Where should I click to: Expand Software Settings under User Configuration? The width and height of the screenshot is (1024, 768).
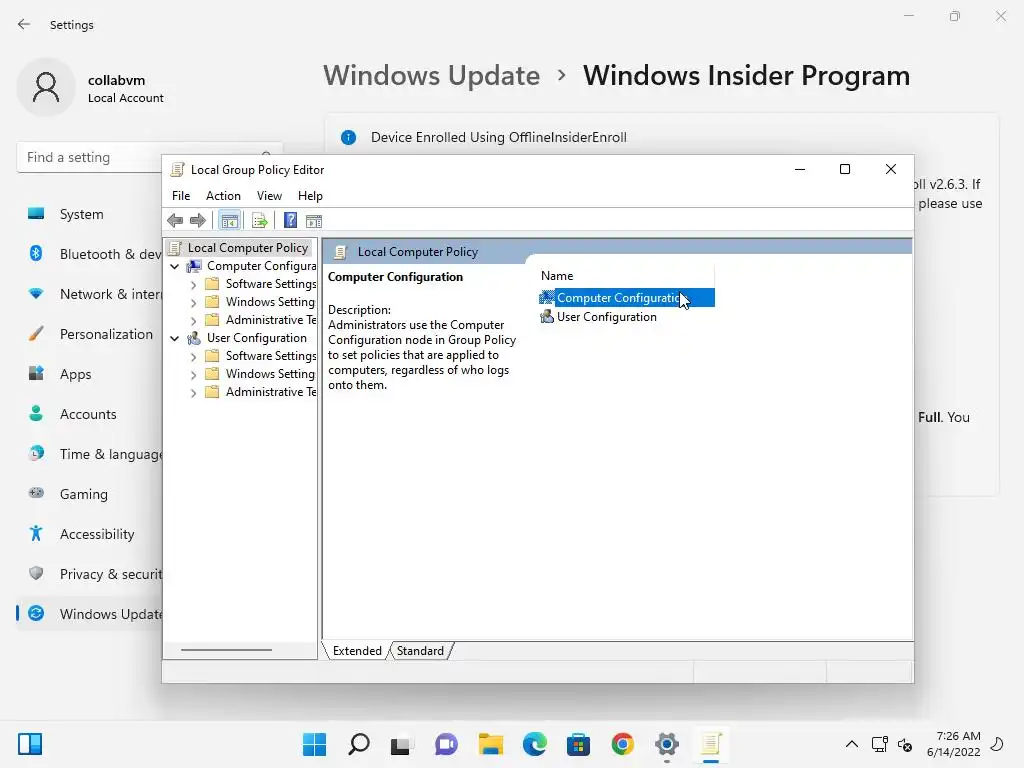193,357
